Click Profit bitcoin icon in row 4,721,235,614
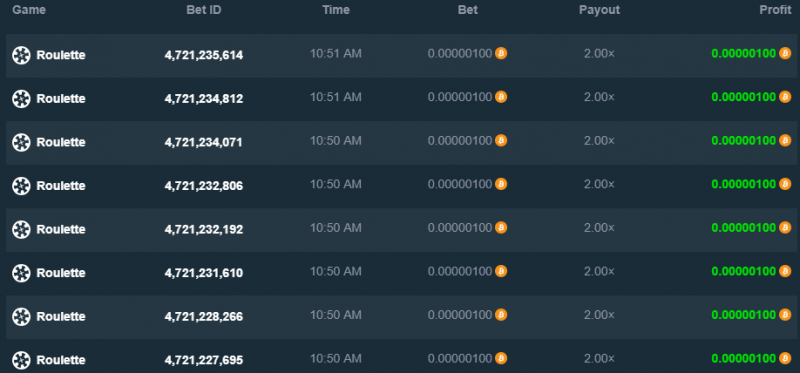The width and height of the screenshot is (800, 373). (785, 53)
